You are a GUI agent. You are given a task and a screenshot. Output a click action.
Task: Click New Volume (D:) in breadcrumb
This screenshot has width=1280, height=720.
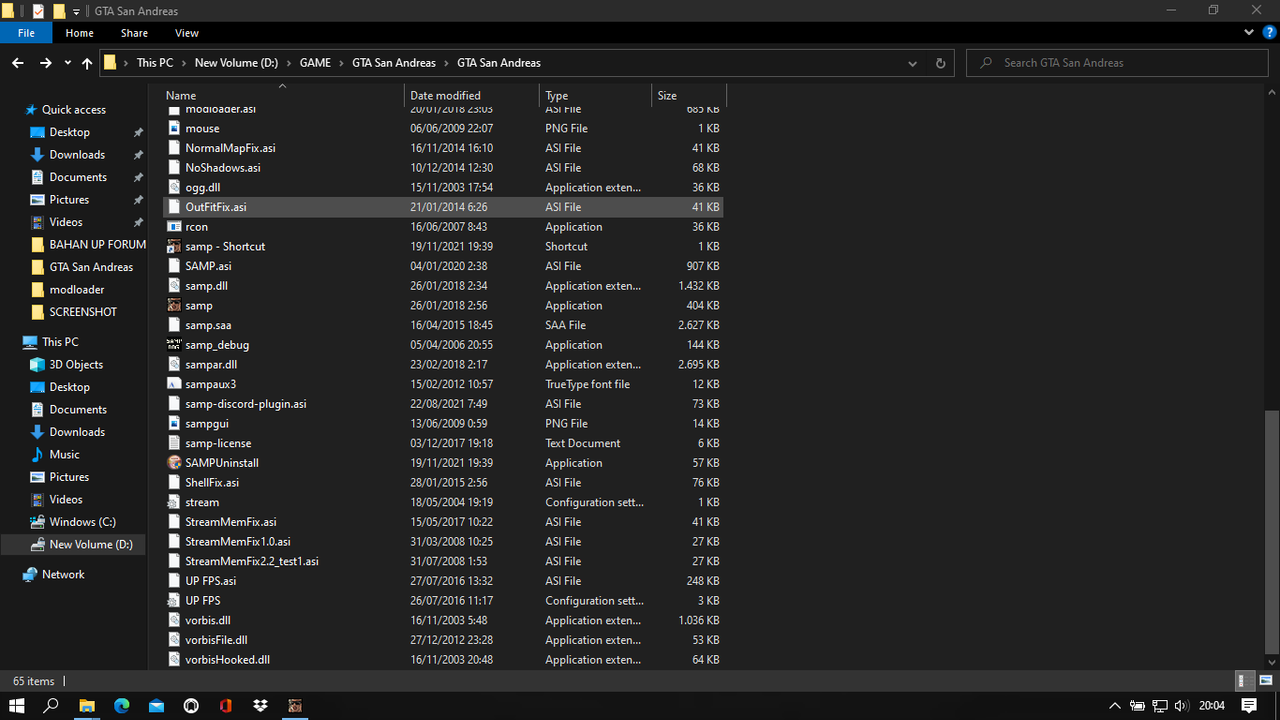tap(236, 62)
